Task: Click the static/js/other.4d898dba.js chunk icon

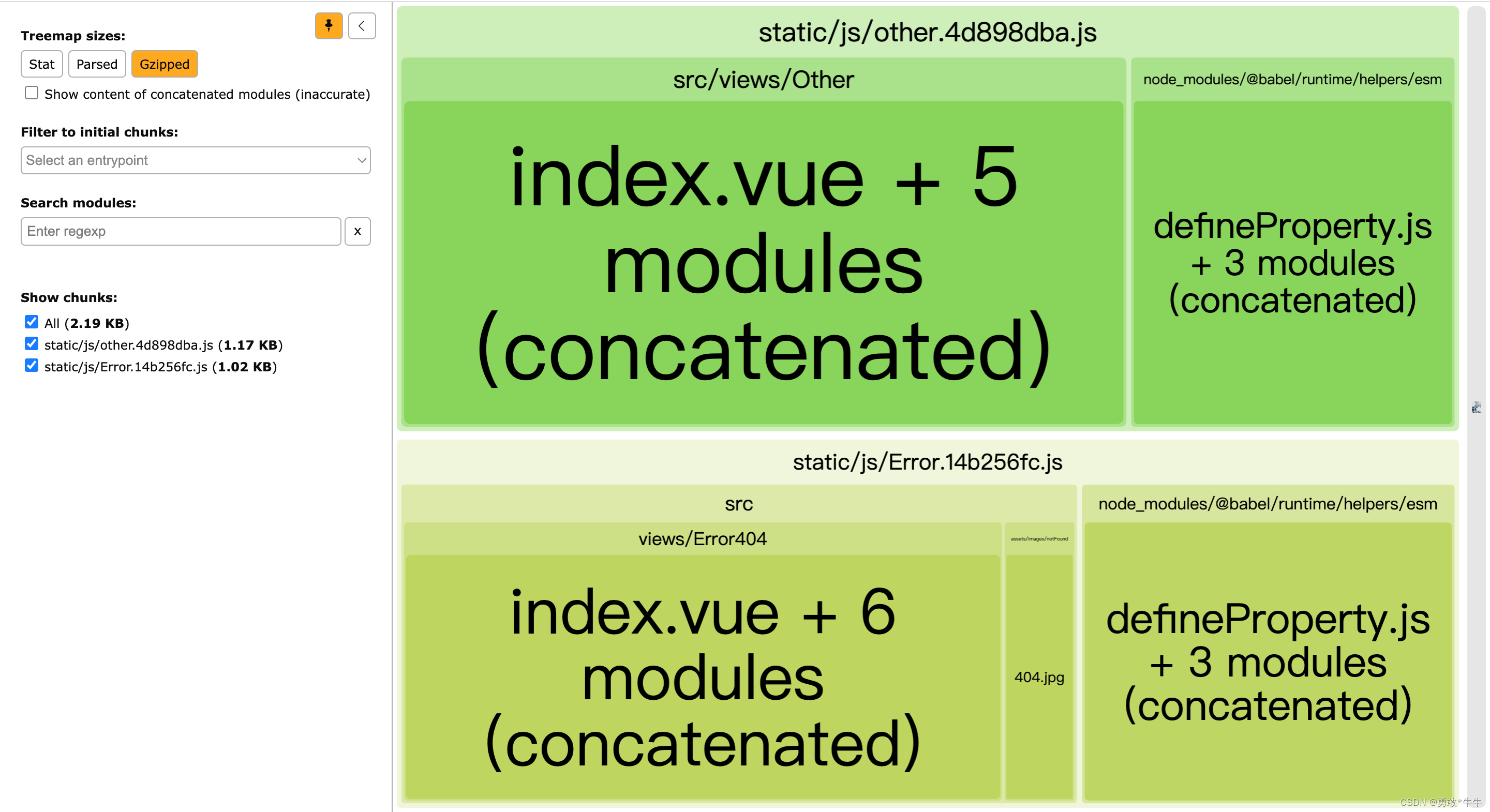Action: tap(31, 344)
